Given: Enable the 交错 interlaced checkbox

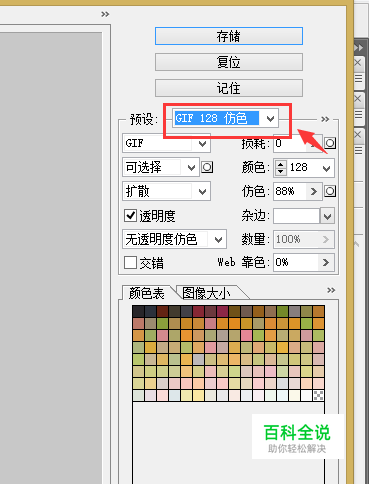Looking at the screenshot, I should click(130, 263).
